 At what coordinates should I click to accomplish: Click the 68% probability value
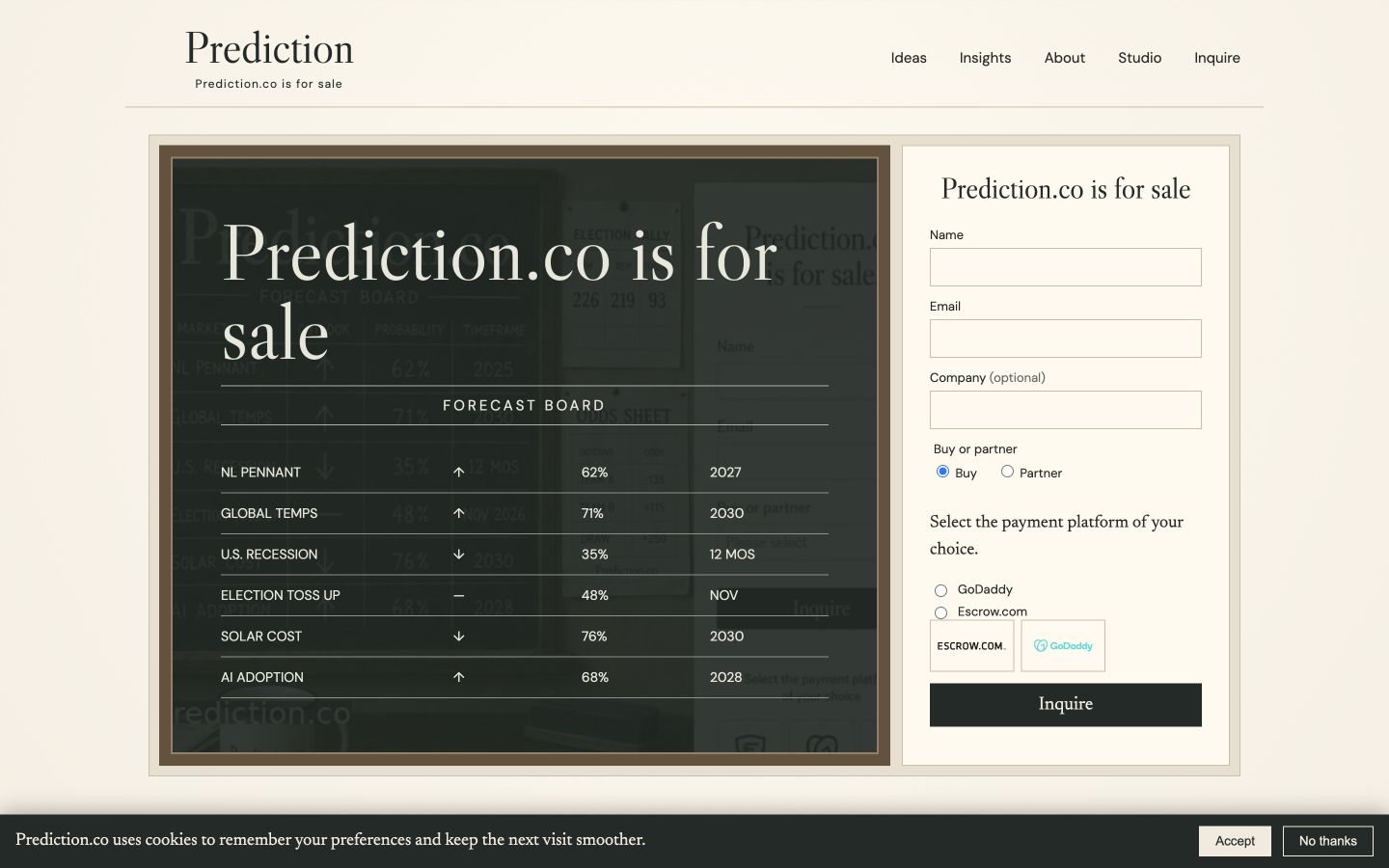594,677
